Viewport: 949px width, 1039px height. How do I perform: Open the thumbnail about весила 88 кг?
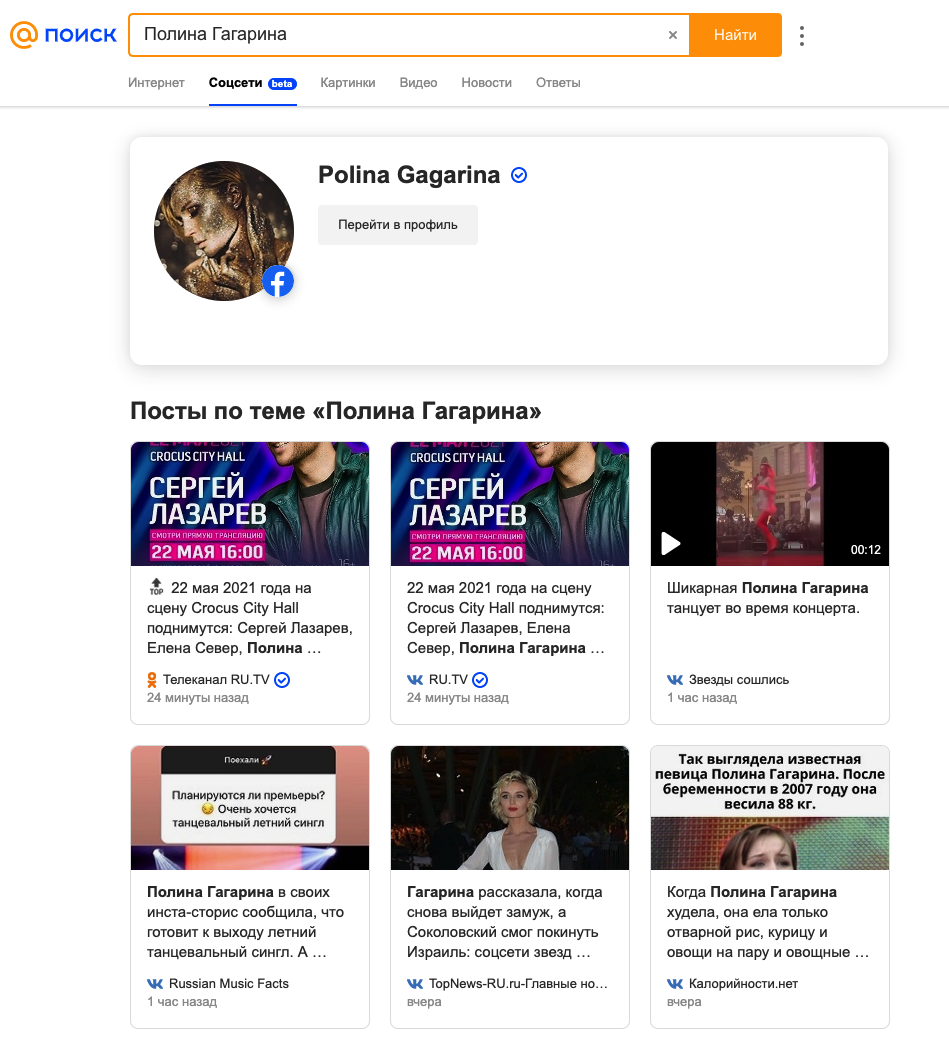[769, 808]
